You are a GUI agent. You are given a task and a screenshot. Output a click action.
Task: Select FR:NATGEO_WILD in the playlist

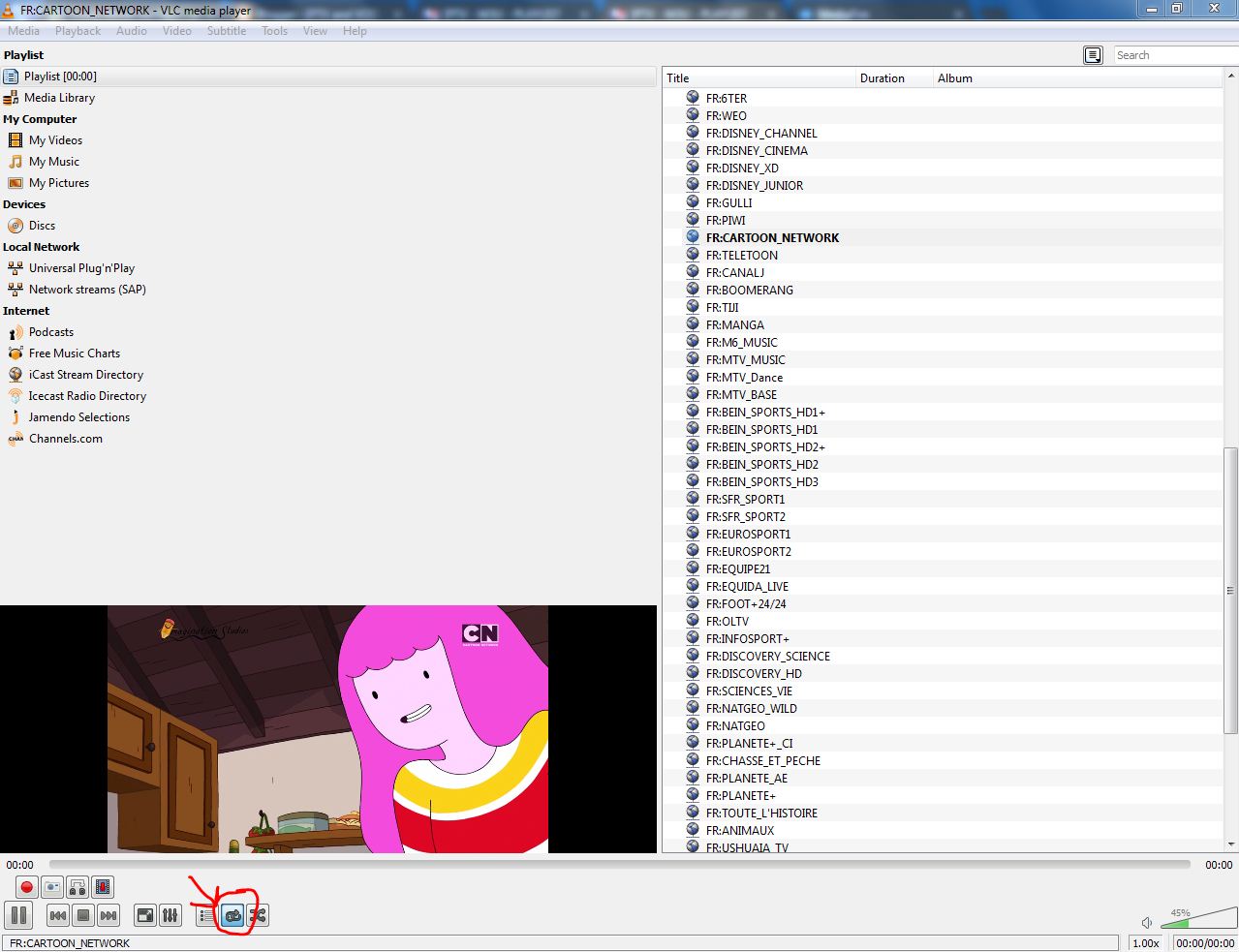tap(751, 709)
